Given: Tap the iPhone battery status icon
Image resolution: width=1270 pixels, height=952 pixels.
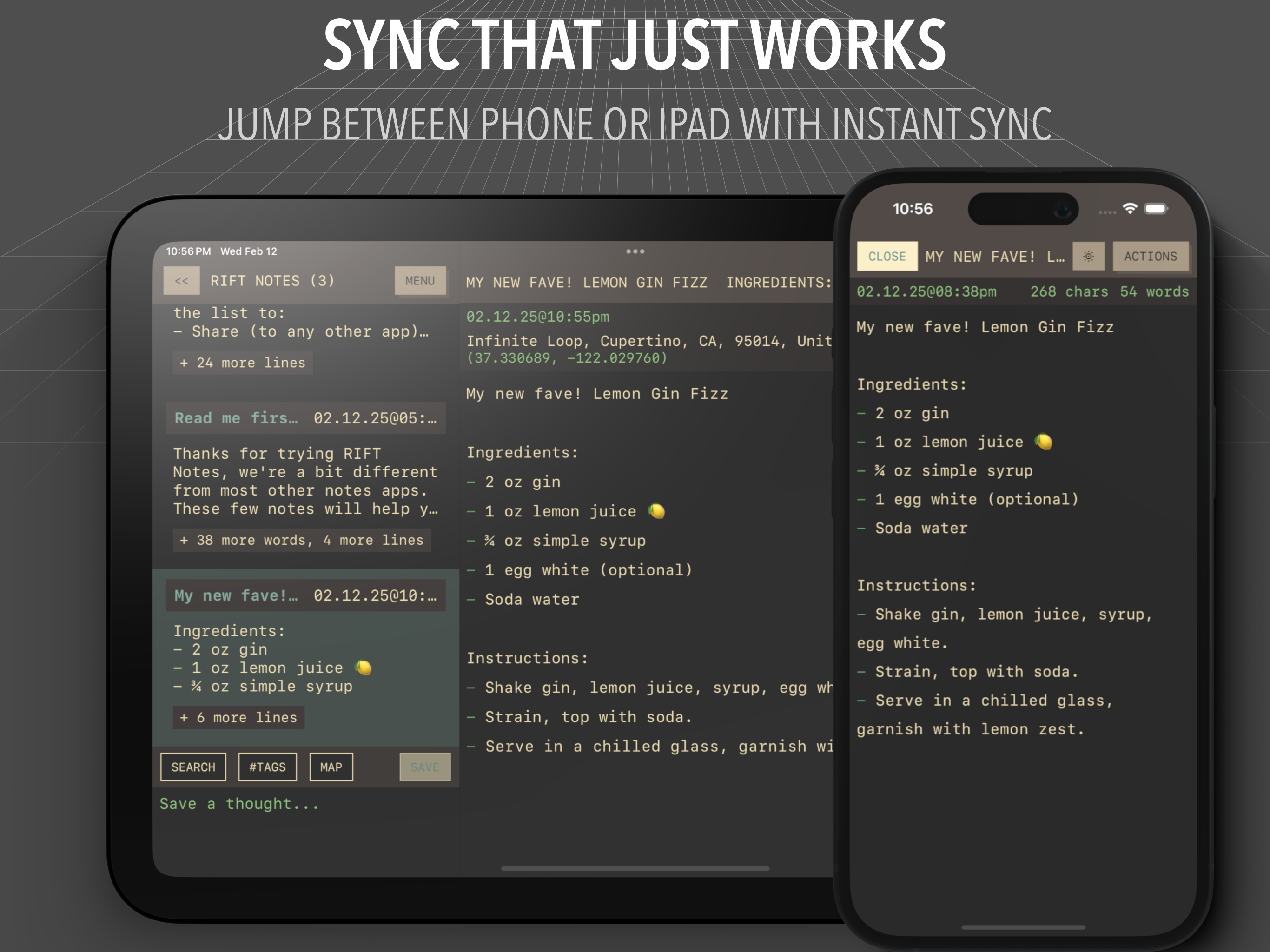Looking at the screenshot, I should (1156, 208).
